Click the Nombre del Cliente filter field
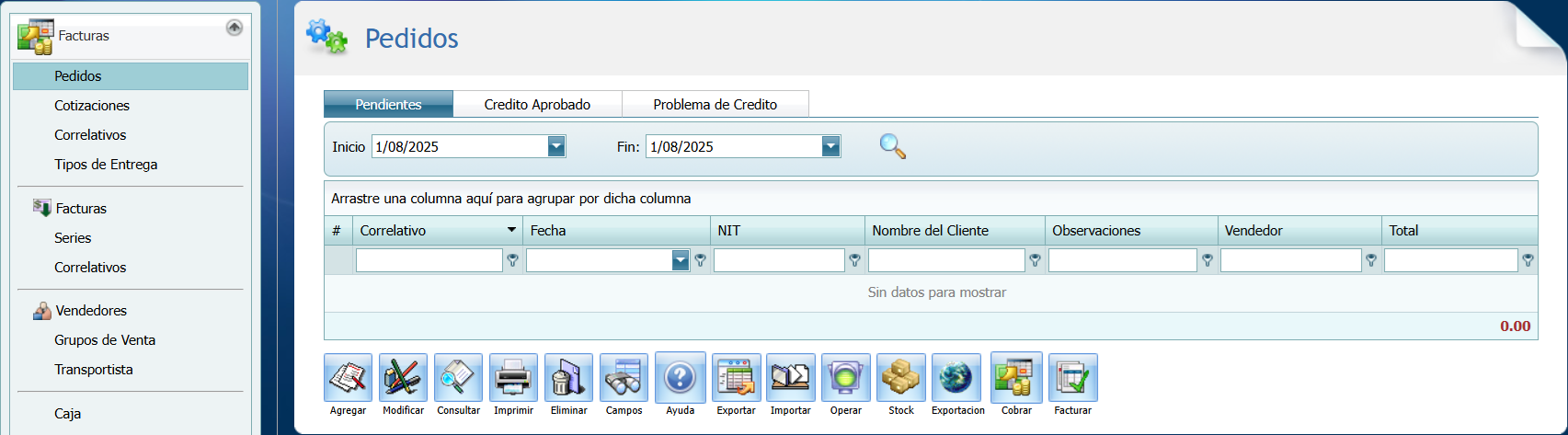 [946, 261]
